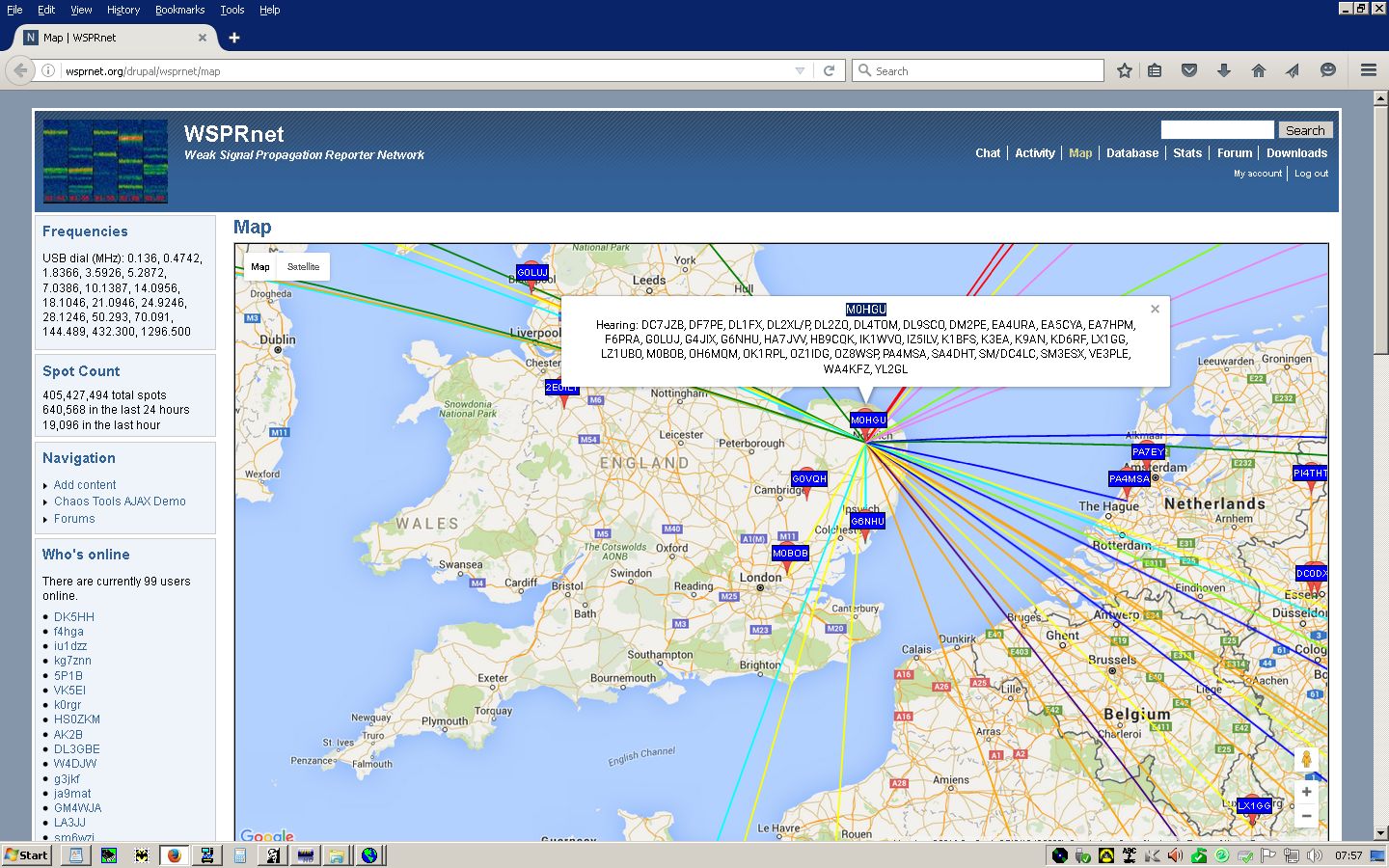Open user W4DJW profile link
This screenshot has height=868, width=1389.
point(75,764)
